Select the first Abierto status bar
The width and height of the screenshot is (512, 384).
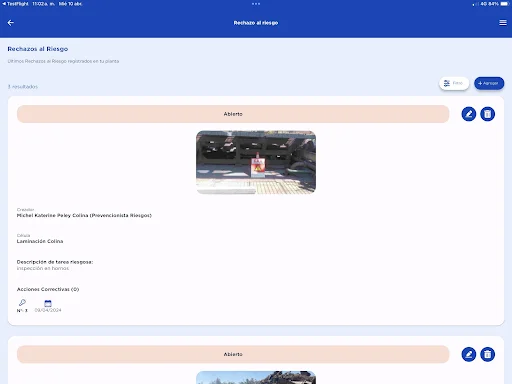(x=233, y=114)
